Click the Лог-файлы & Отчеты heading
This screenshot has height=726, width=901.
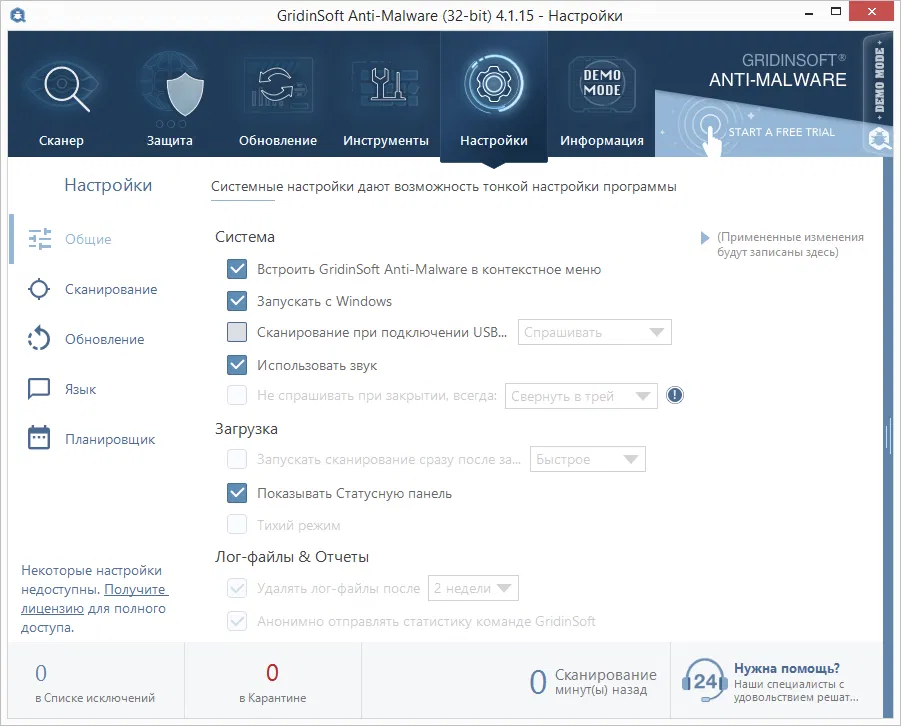292,556
